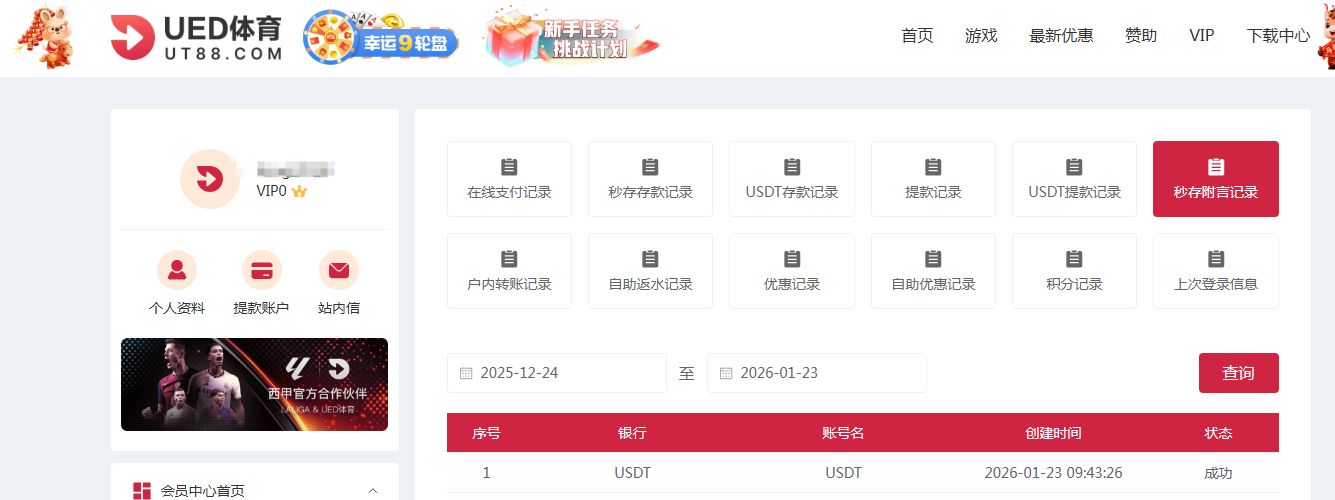Screen dimensions: 1335x500
Task: Open 提款账户 card icon
Action: tap(262, 270)
